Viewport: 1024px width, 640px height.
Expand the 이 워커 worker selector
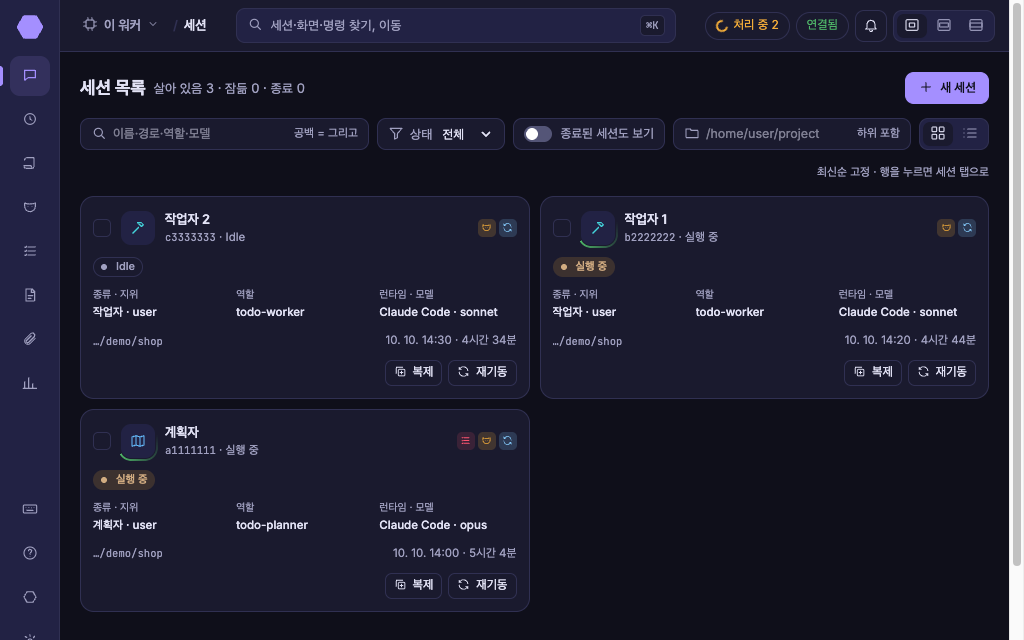pos(120,25)
